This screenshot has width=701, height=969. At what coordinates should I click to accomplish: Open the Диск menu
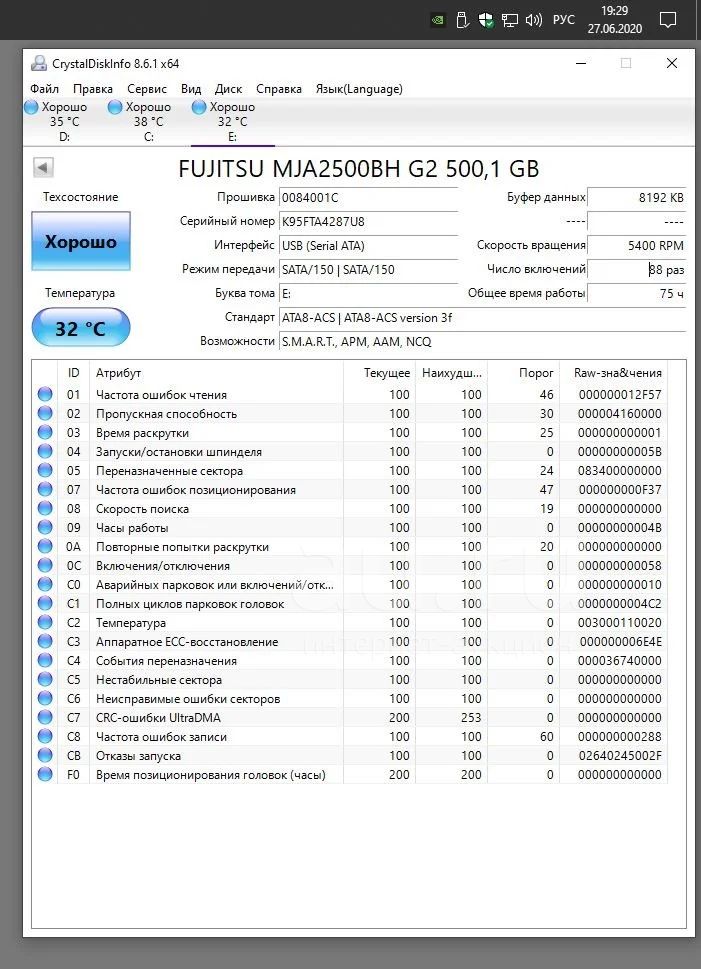click(229, 89)
